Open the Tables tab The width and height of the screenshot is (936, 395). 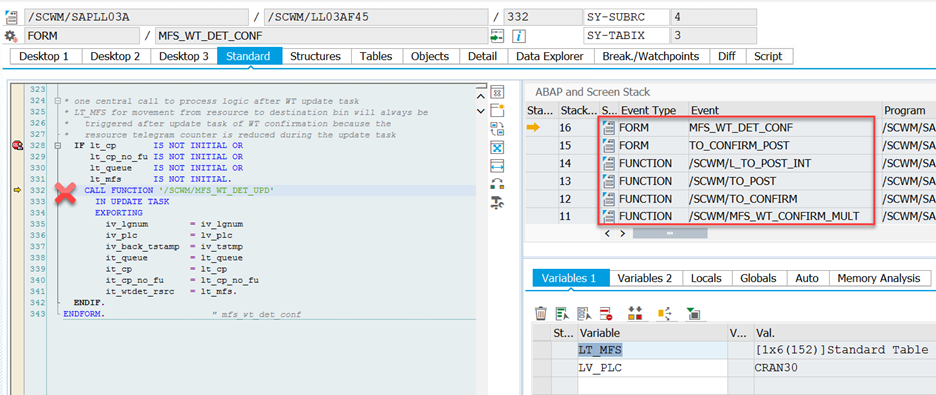pos(376,56)
